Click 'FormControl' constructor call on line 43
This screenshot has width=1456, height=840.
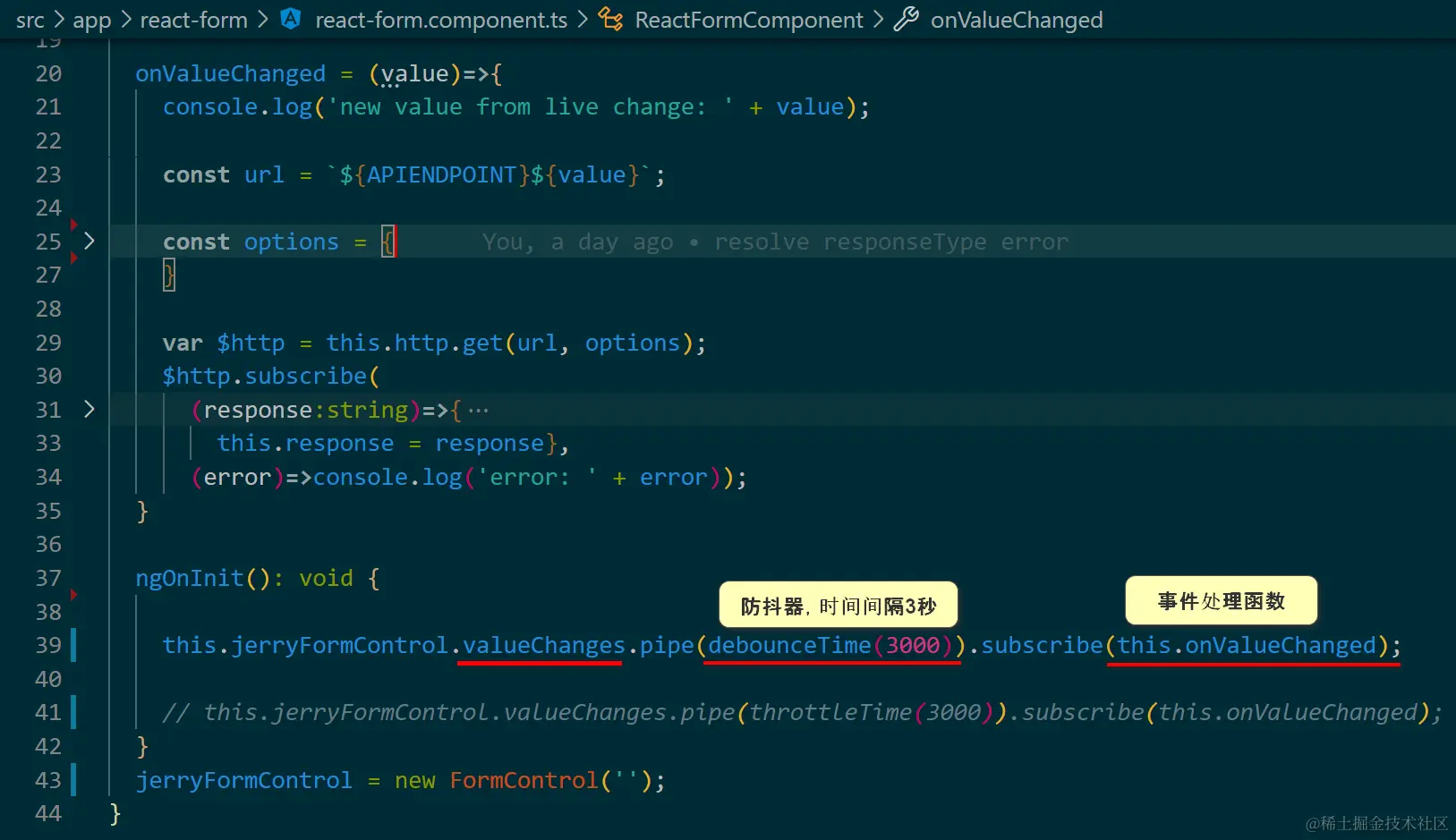coord(524,780)
